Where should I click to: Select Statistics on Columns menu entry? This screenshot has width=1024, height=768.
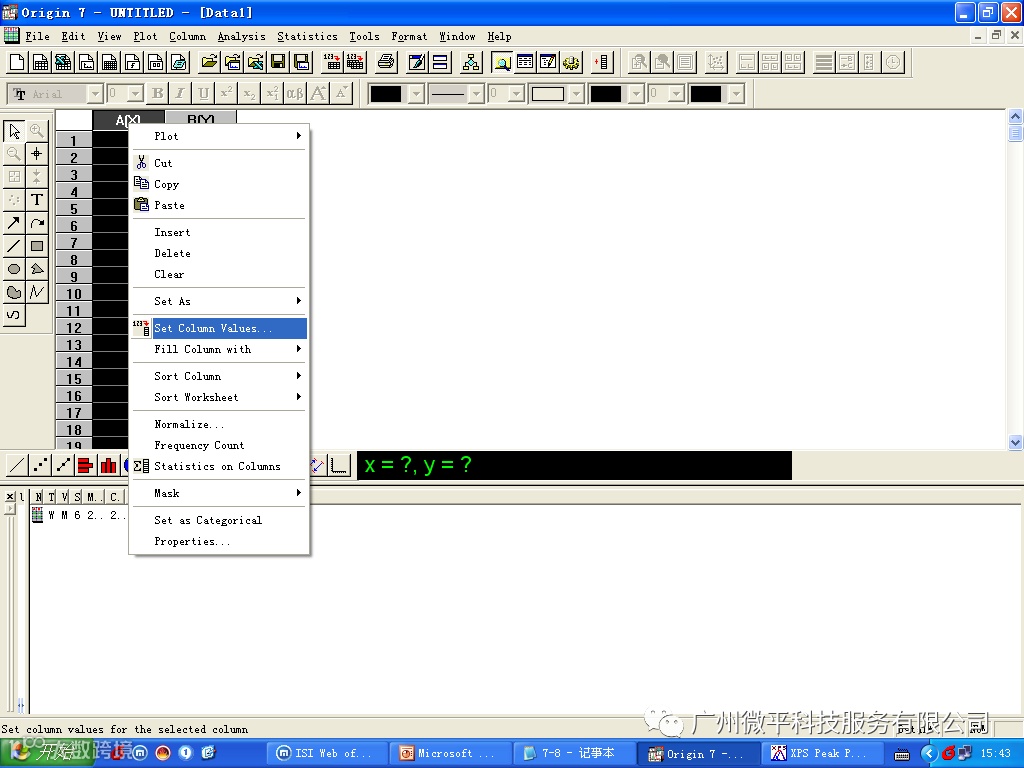point(219,466)
